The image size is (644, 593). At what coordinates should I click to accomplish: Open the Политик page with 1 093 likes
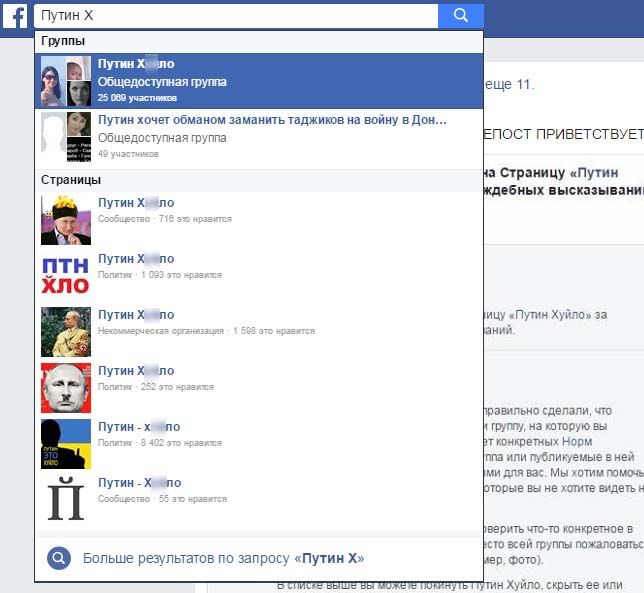pyautogui.click(x=259, y=276)
